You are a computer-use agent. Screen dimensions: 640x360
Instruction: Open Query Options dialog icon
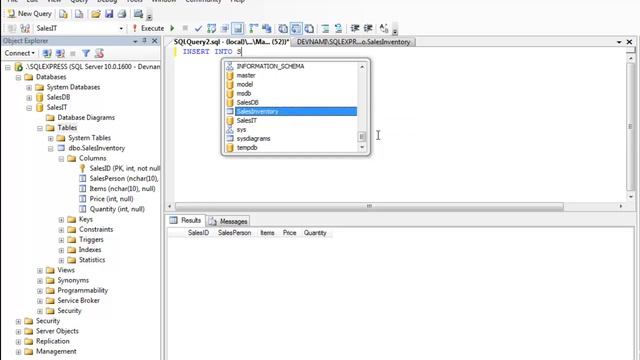click(224, 28)
